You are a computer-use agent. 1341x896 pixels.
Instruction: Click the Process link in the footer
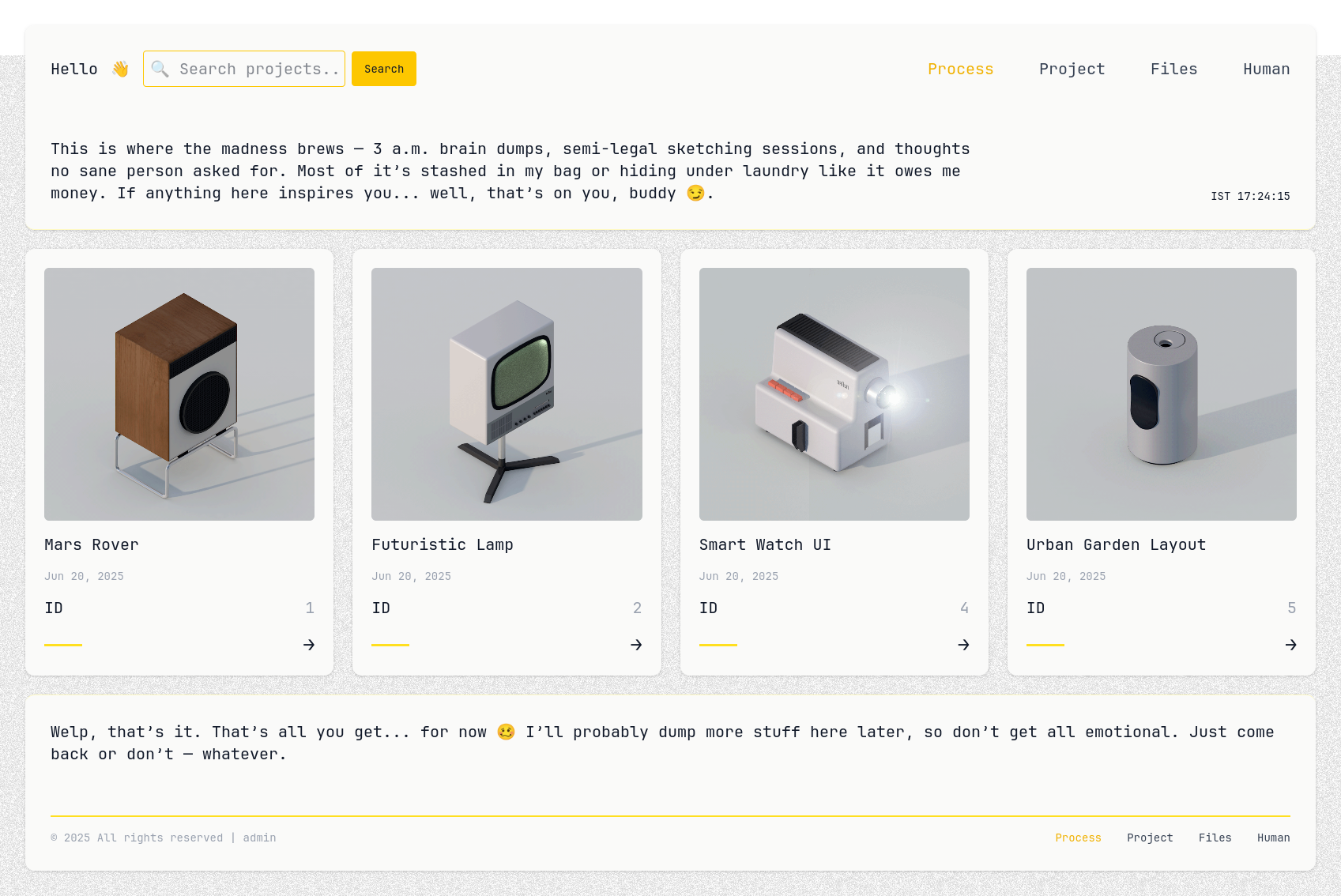coord(1078,838)
